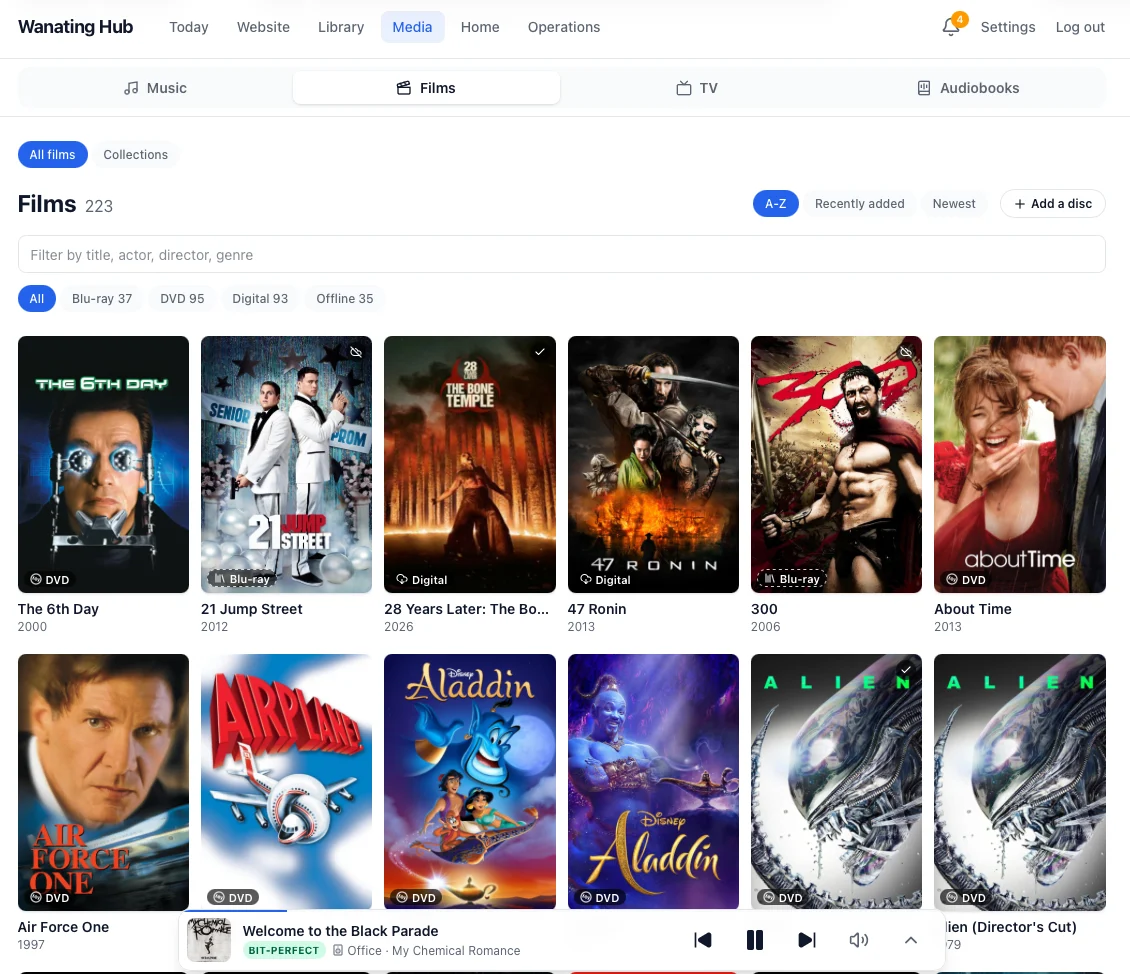1130x974 pixels.
Task: Switch to the Music tab
Action: 155,88
